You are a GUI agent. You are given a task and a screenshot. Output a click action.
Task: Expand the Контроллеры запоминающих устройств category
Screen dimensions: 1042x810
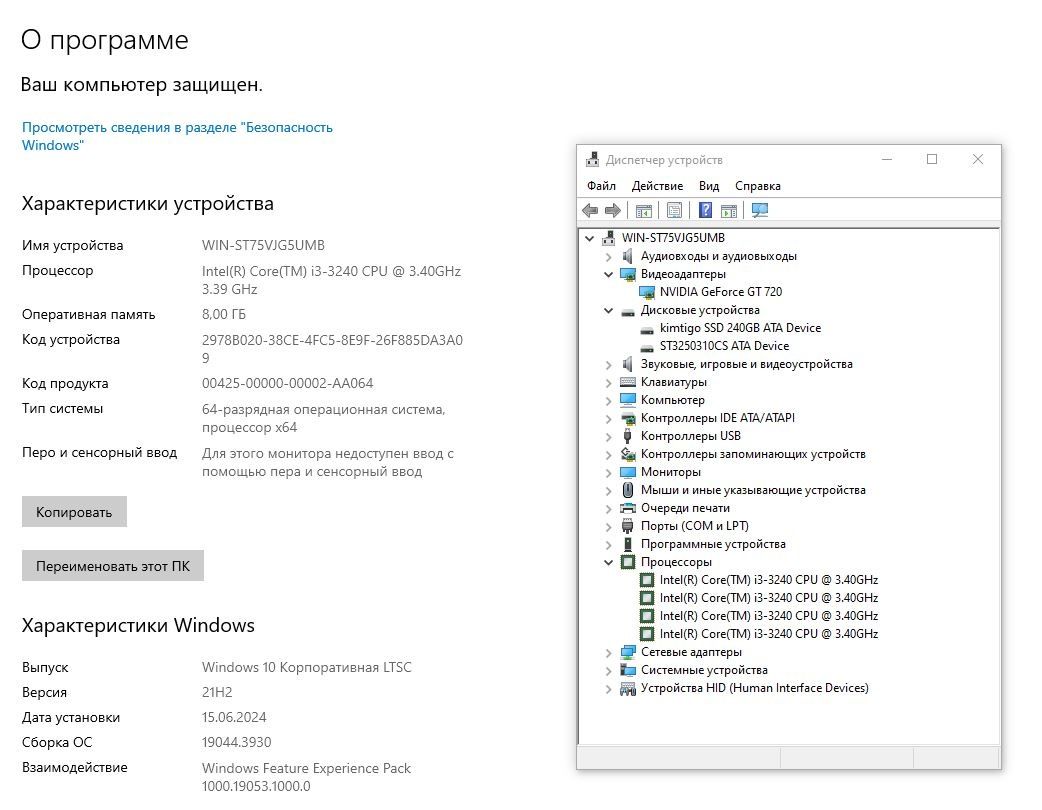[x=608, y=455]
